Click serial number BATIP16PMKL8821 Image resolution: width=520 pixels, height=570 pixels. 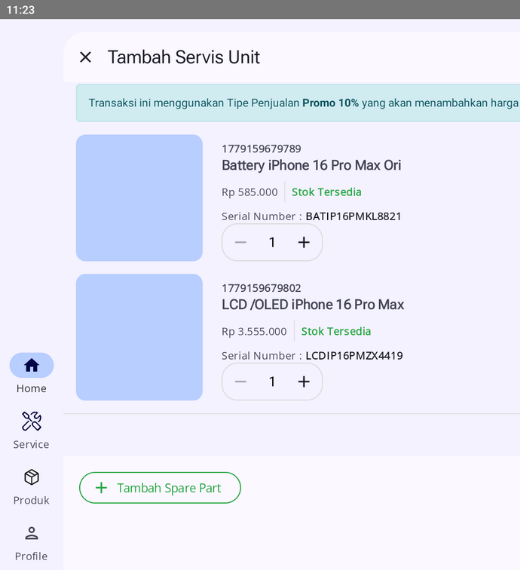(x=353, y=216)
